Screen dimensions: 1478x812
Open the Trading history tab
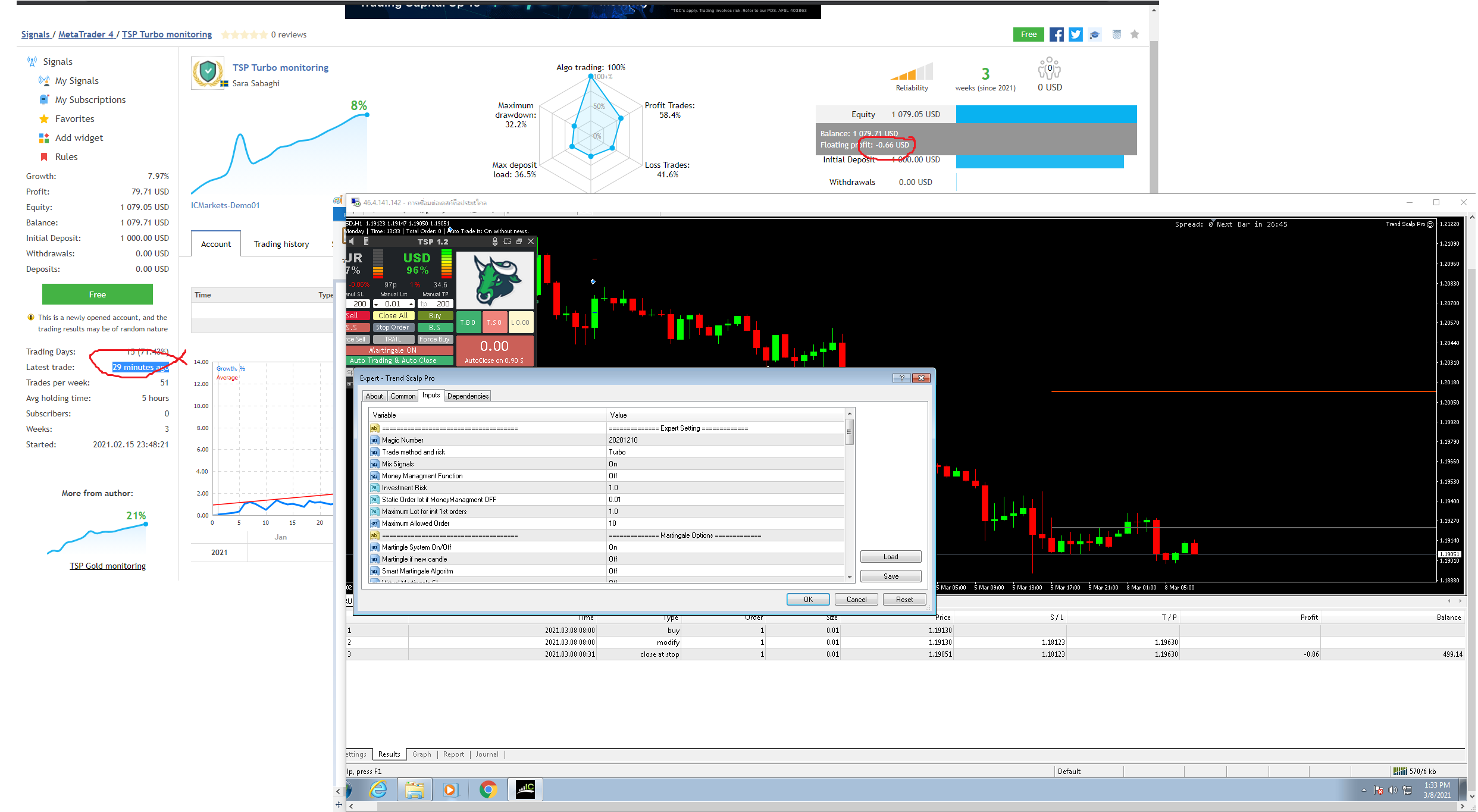pyautogui.click(x=281, y=244)
